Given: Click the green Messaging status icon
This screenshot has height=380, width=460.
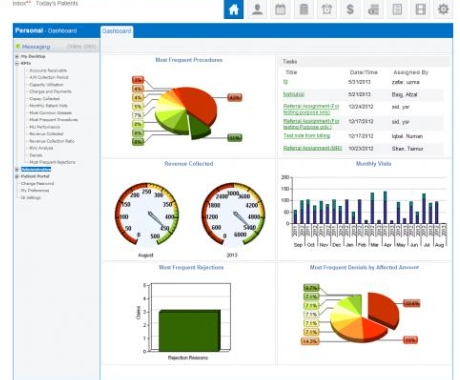Looking at the screenshot, I should [x=18, y=46].
